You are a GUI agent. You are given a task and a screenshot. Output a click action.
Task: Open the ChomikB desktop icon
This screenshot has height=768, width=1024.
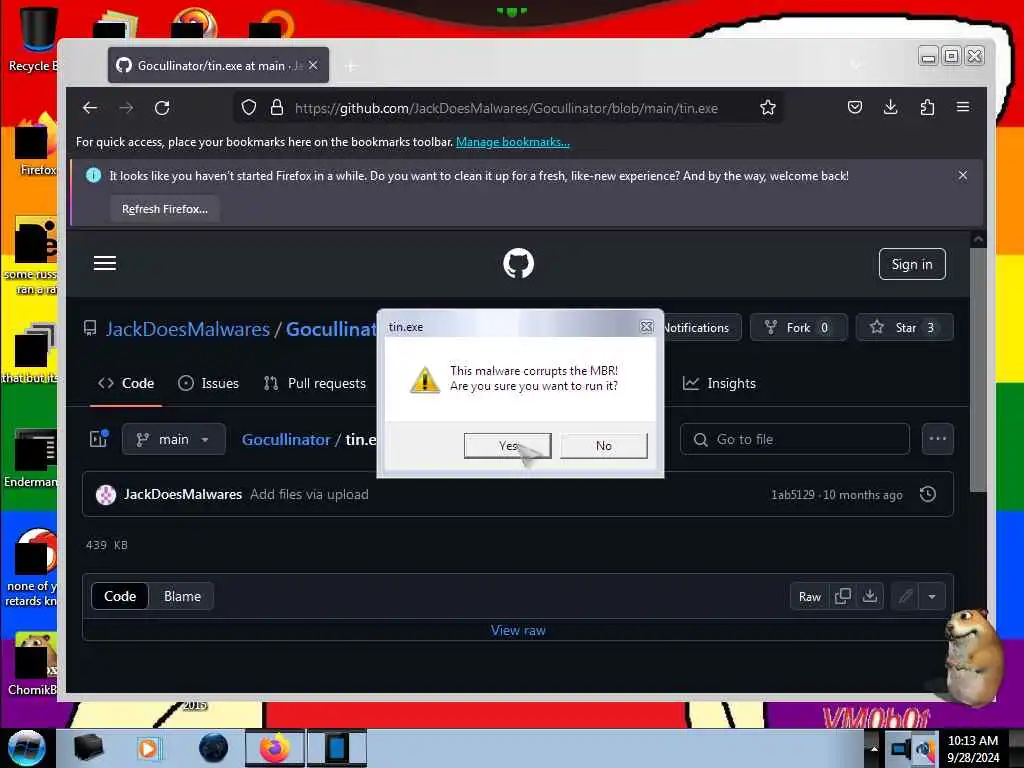point(31,664)
